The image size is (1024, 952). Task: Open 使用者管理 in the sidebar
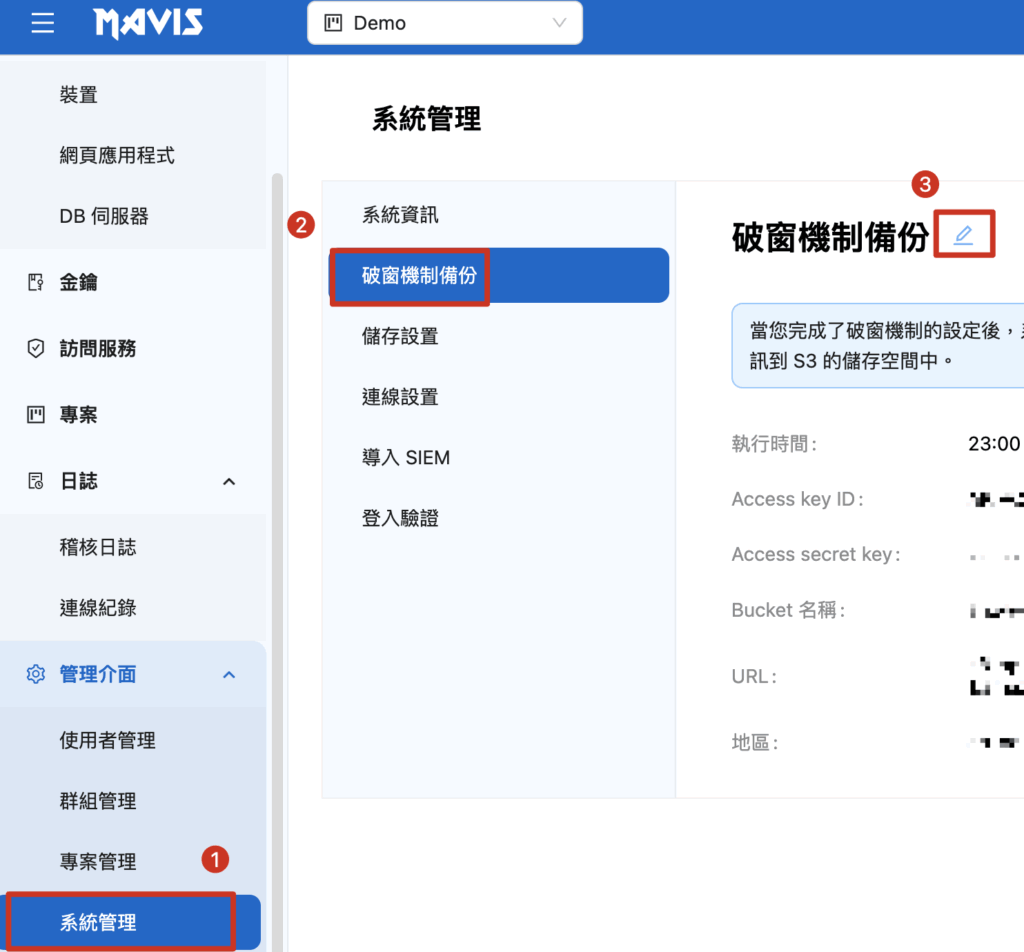[108, 741]
